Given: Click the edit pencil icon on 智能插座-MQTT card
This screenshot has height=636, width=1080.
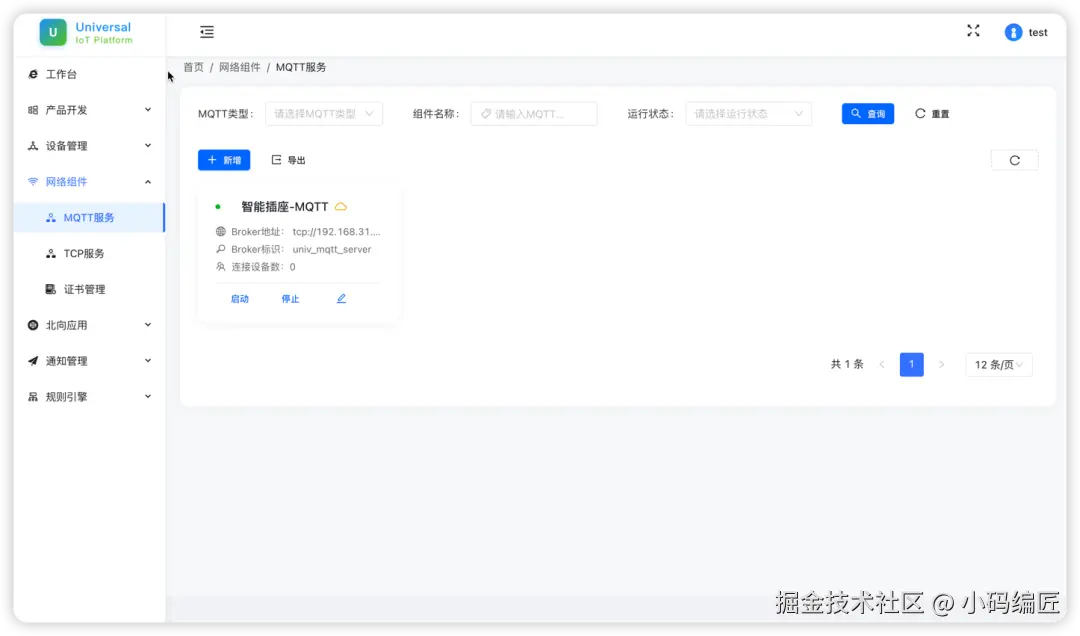Looking at the screenshot, I should tap(341, 298).
